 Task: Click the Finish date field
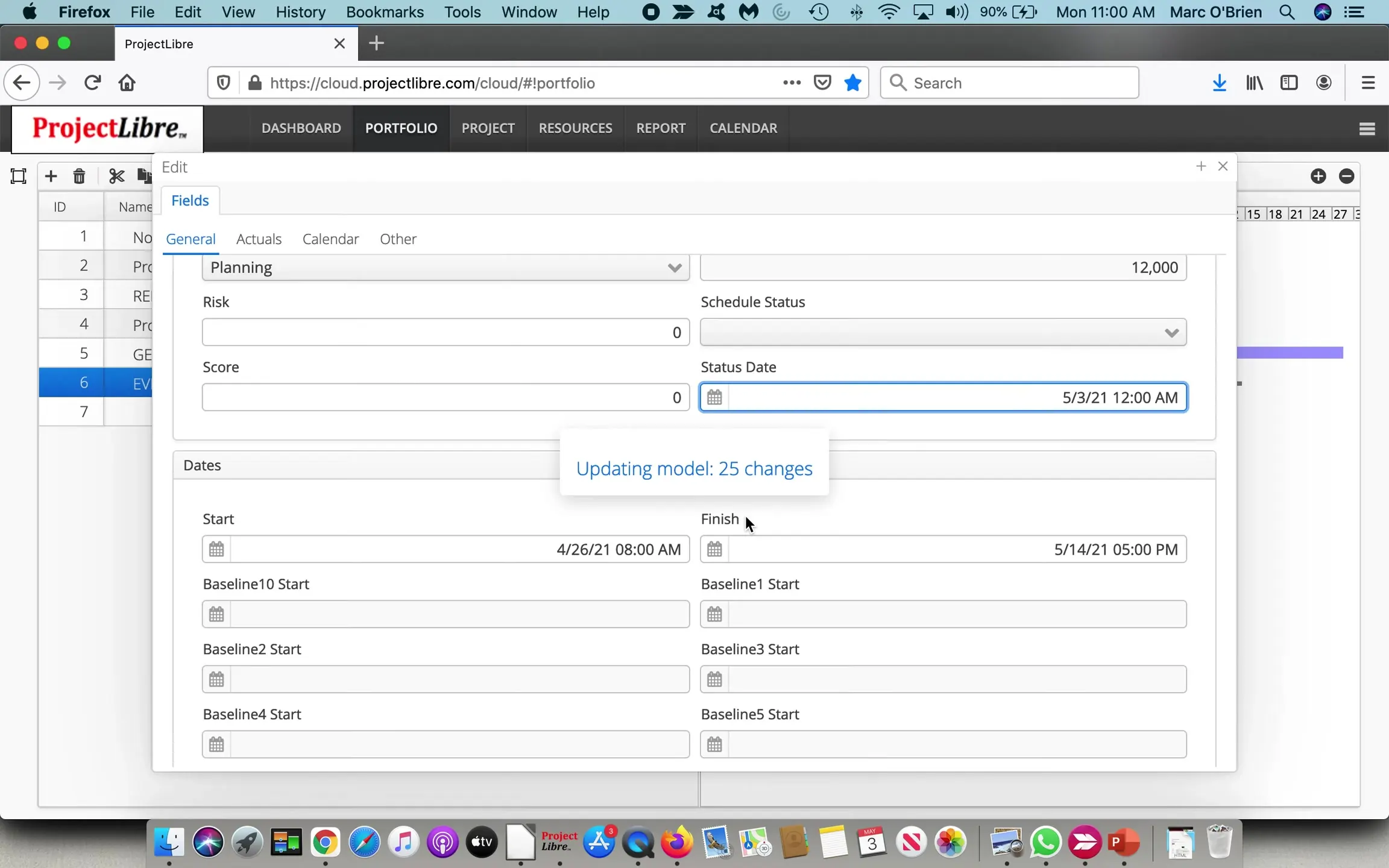(943, 549)
